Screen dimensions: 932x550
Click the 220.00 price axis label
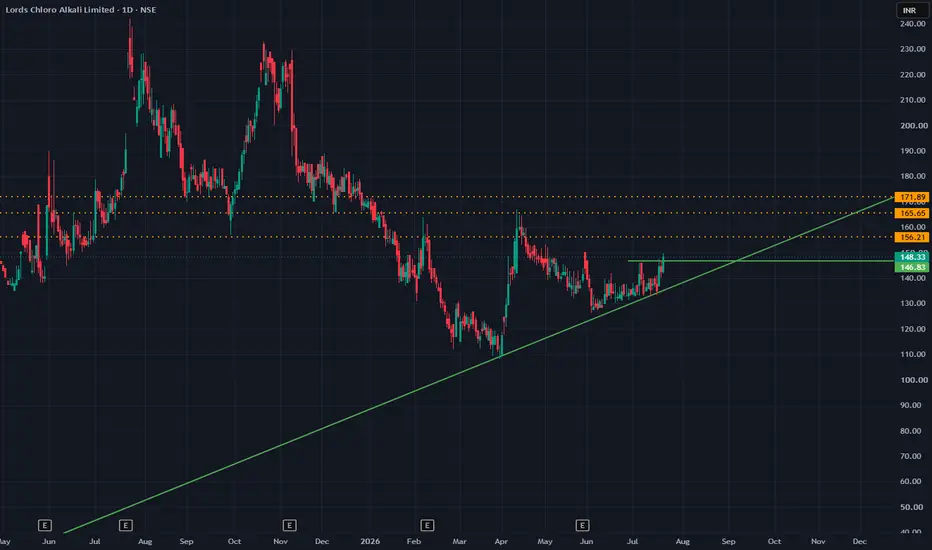pyautogui.click(x=913, y=75)
